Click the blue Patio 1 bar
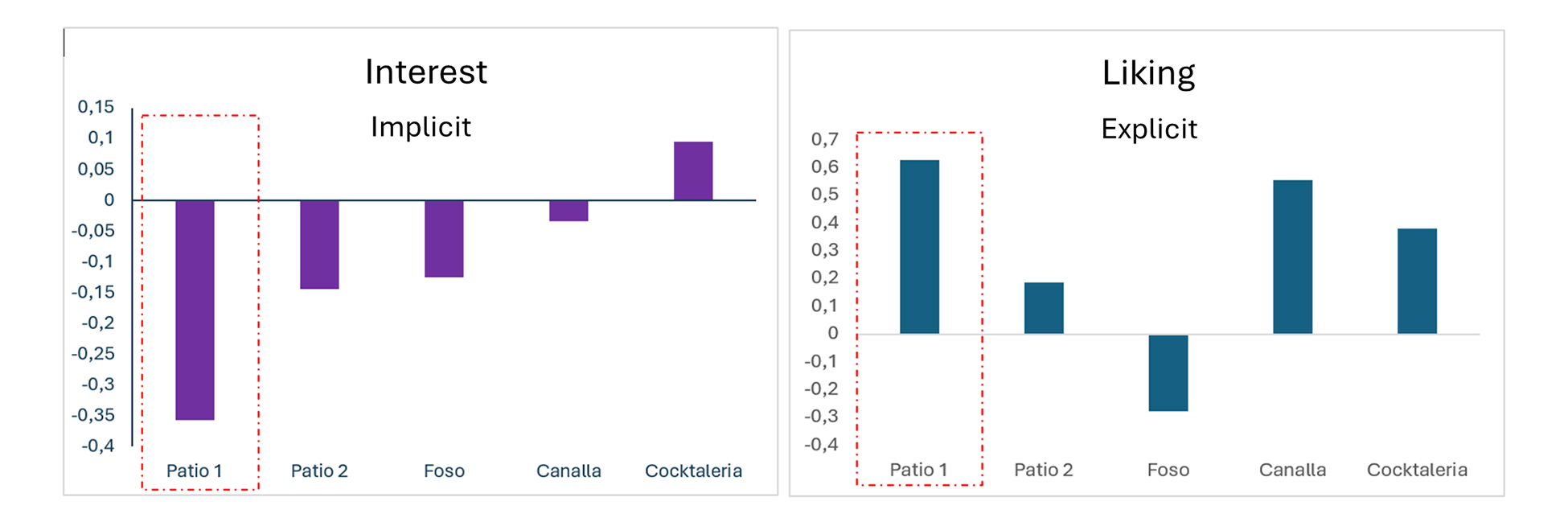The height and width of the screenshot is (522, 1568). pyautogui.click(x=919, y=246)
